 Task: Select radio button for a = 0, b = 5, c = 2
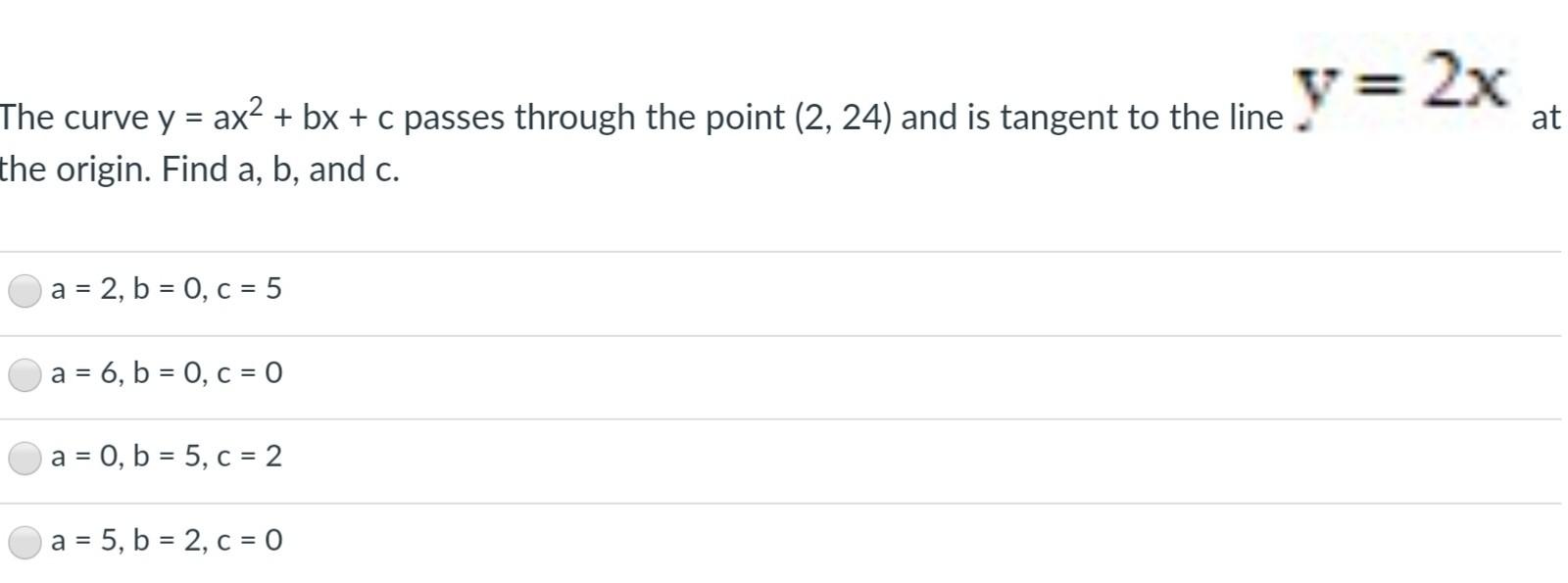tap(24, 457)
